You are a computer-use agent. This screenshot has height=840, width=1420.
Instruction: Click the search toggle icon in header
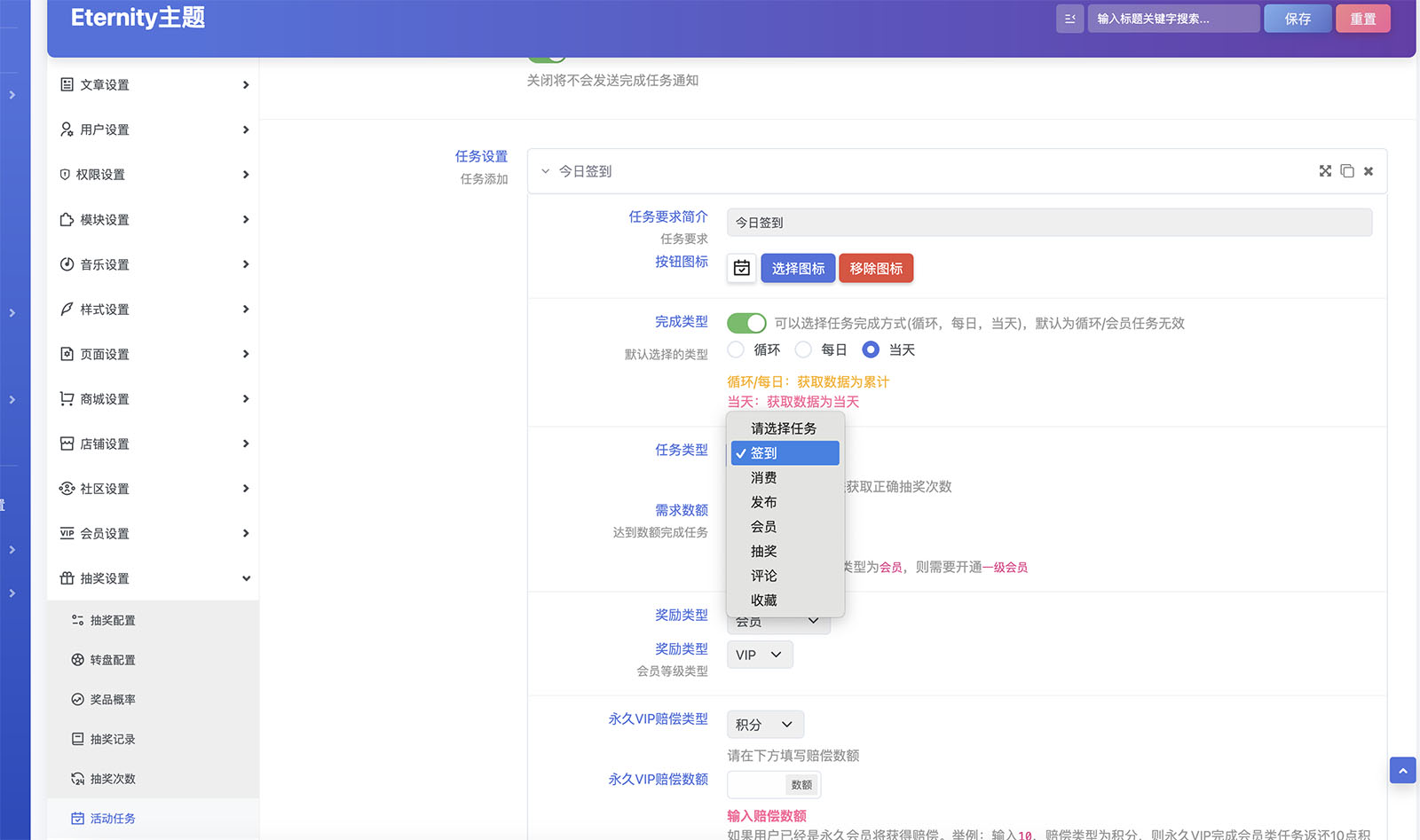tap(1069, 19)
